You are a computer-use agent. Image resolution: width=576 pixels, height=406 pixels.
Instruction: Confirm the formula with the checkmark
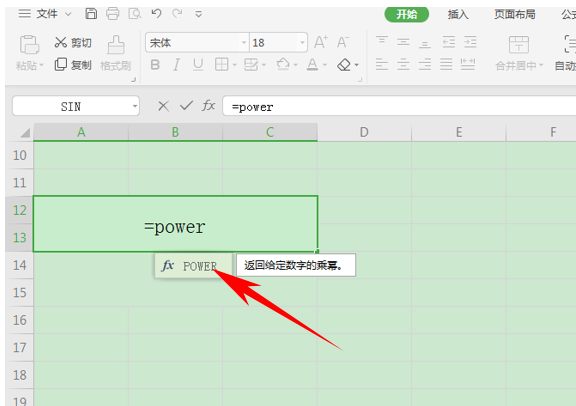click(186, 106)
